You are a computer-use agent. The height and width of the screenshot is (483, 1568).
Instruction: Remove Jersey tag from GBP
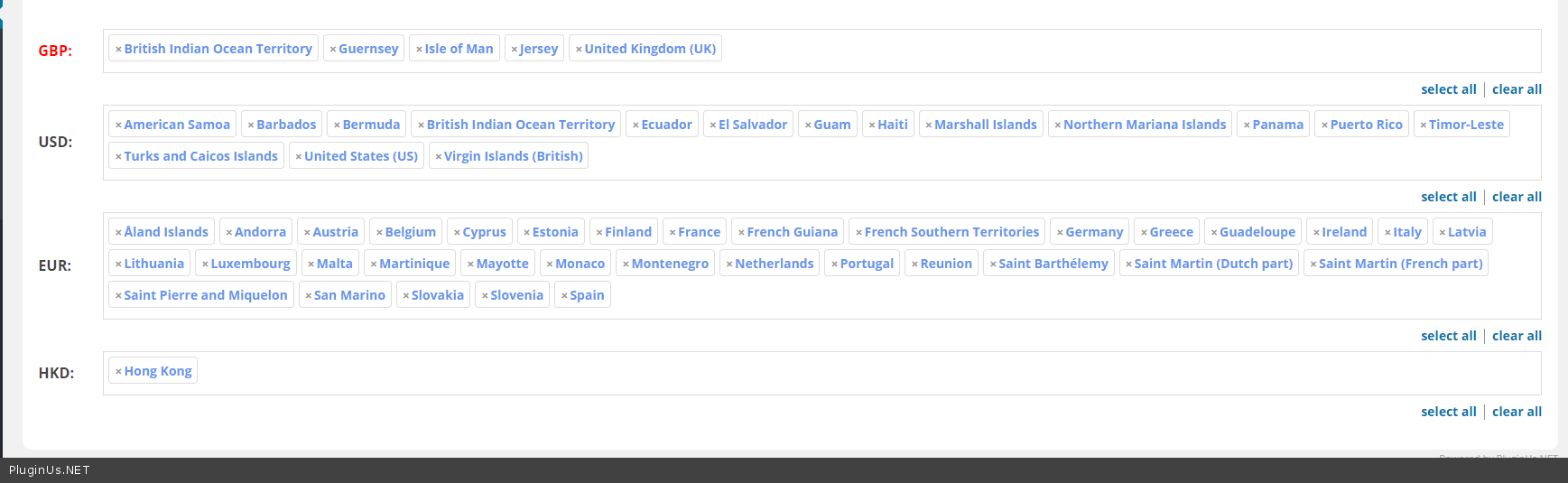tap(515, 50)
